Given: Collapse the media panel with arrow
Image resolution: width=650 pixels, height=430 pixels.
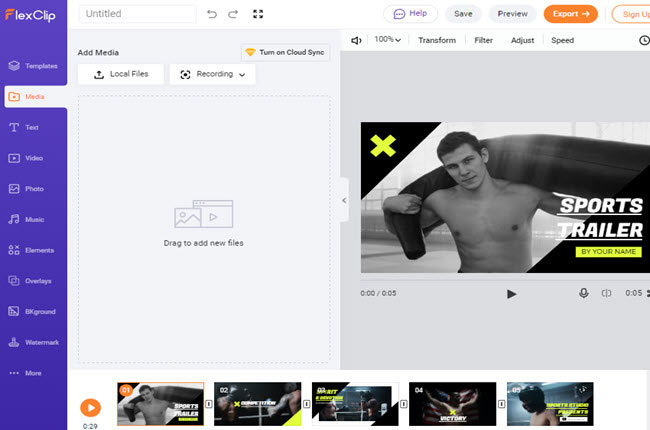Looking at the screenshot, I should click(344, 200).
